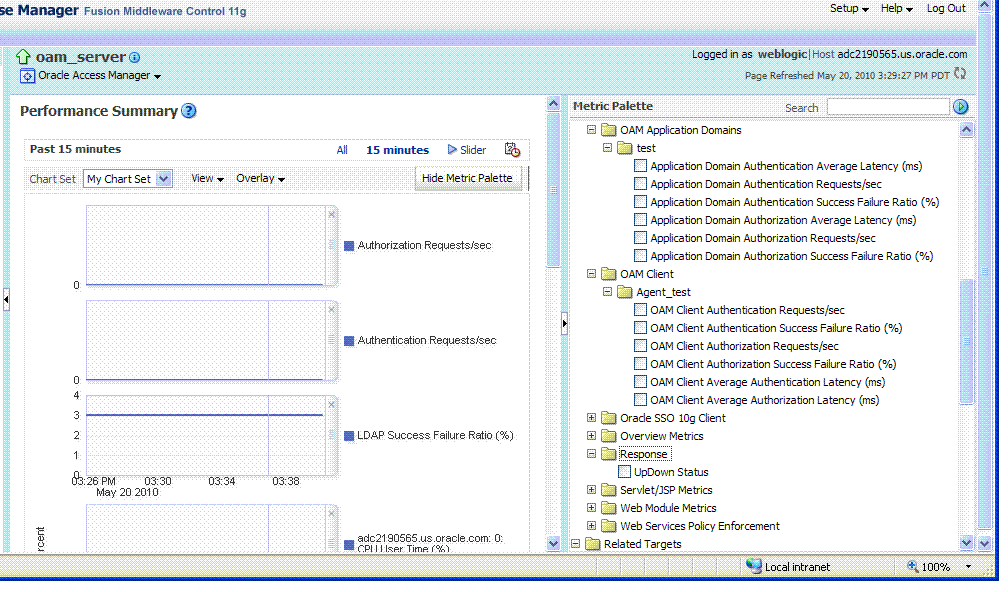Select the Response tree item

point(644,454)
